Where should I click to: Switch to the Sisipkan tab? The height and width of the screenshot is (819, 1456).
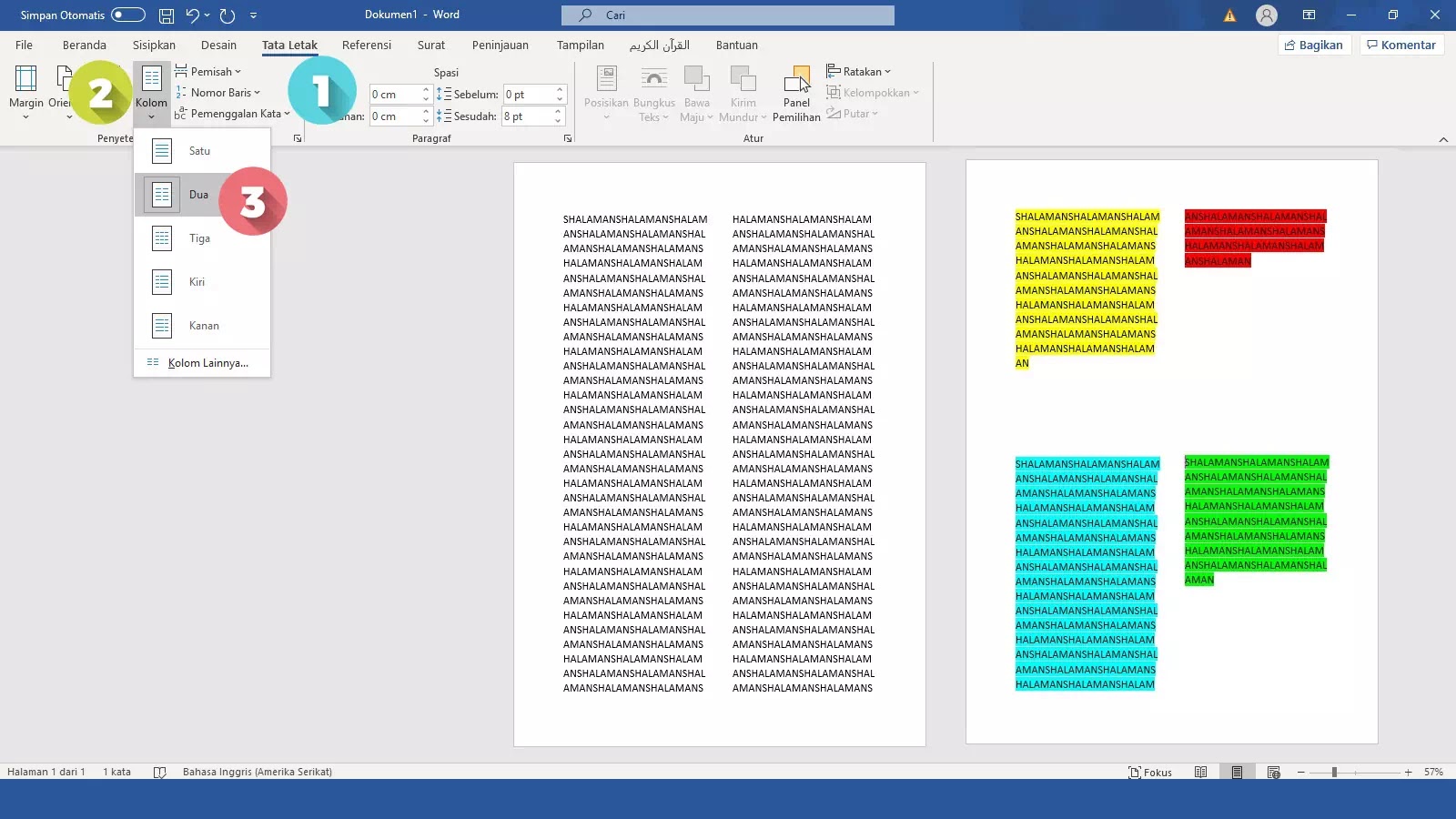(x=154, y=45)
